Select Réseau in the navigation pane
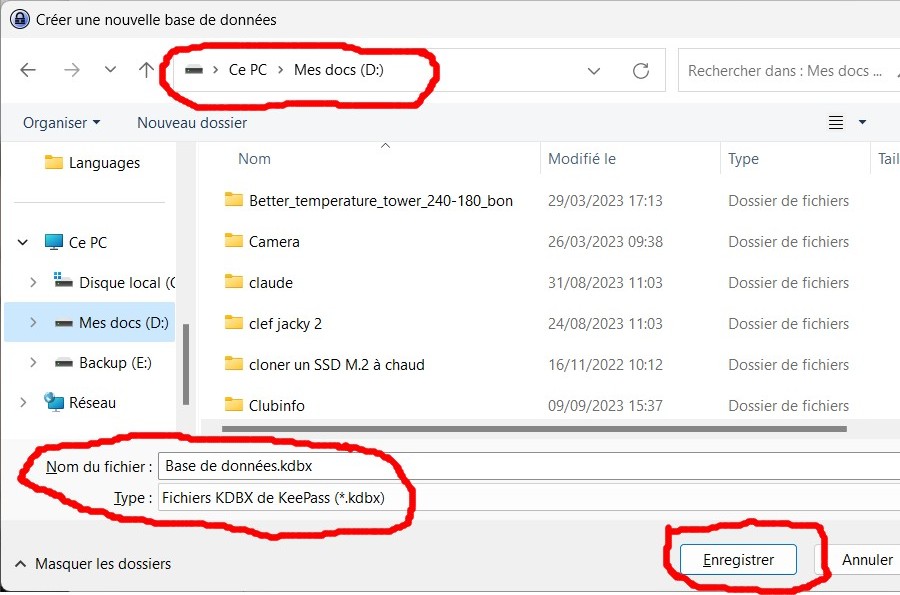Image resolution: width=900 pixels, height=595 pixels. click(x=92, y=403)
